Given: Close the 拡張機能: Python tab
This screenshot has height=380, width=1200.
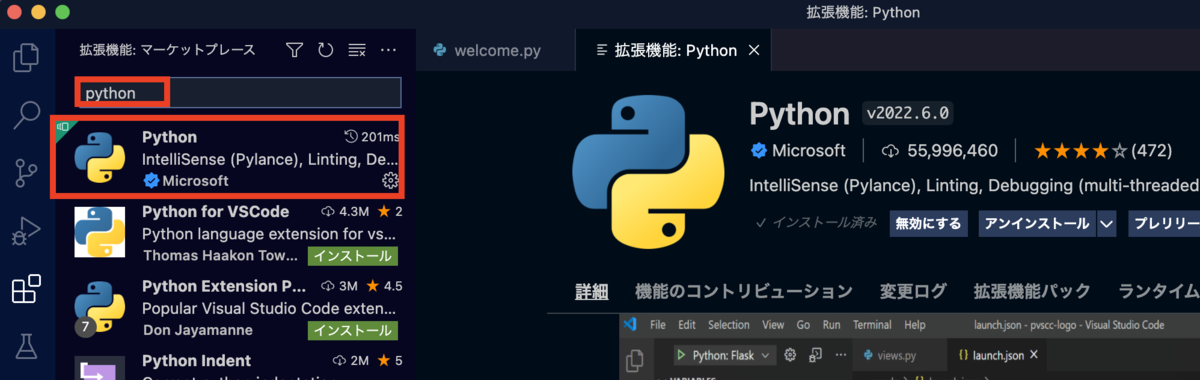Looking at the screenshot, I should point(754,50).
